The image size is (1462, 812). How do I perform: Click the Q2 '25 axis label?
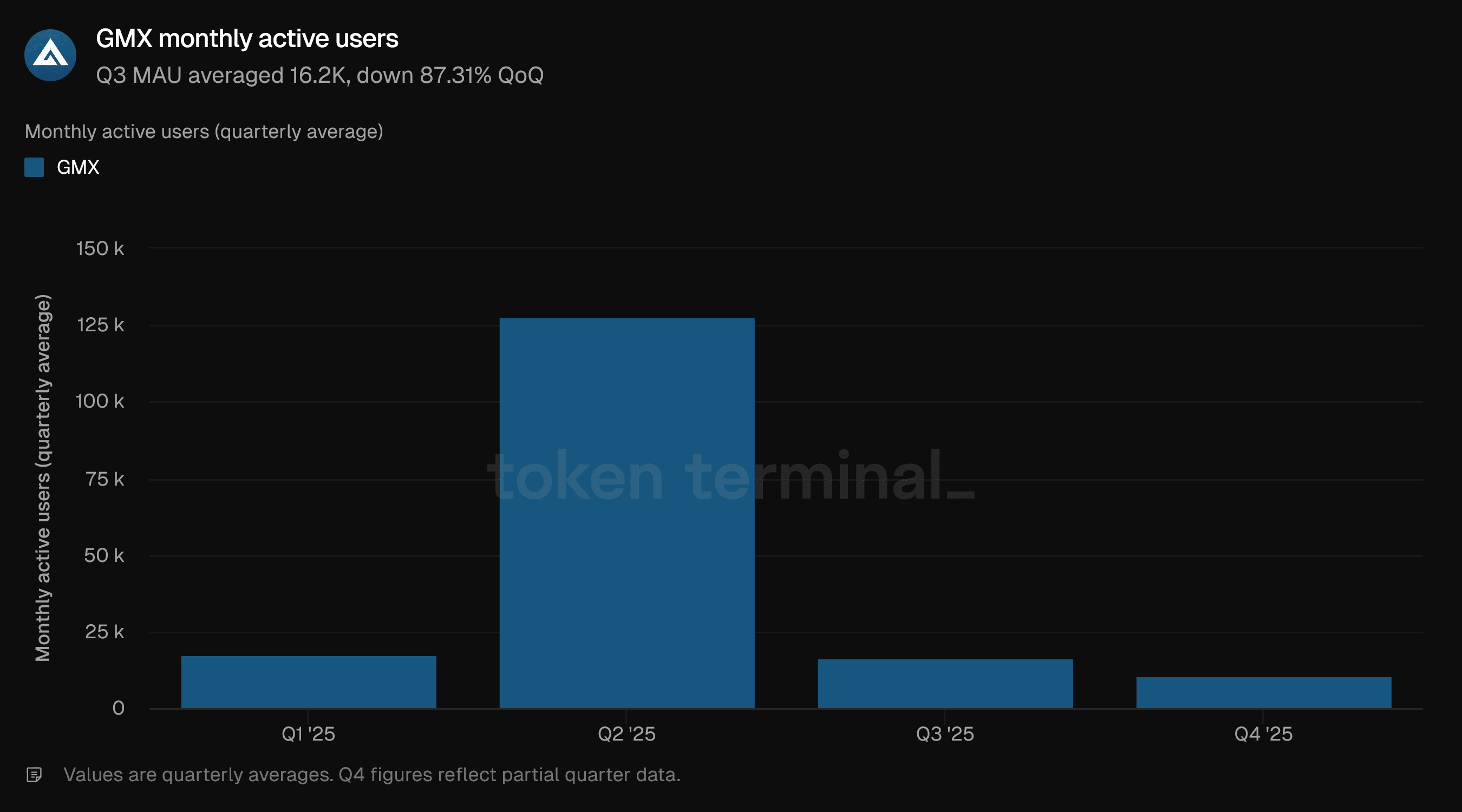(x=626, y=734)
